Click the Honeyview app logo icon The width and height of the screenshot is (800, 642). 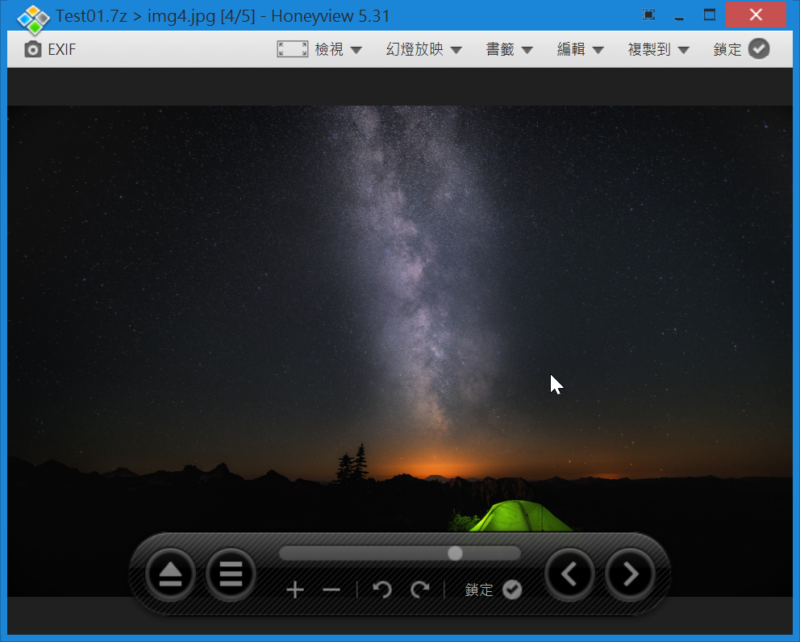click(x=33, y=18)
